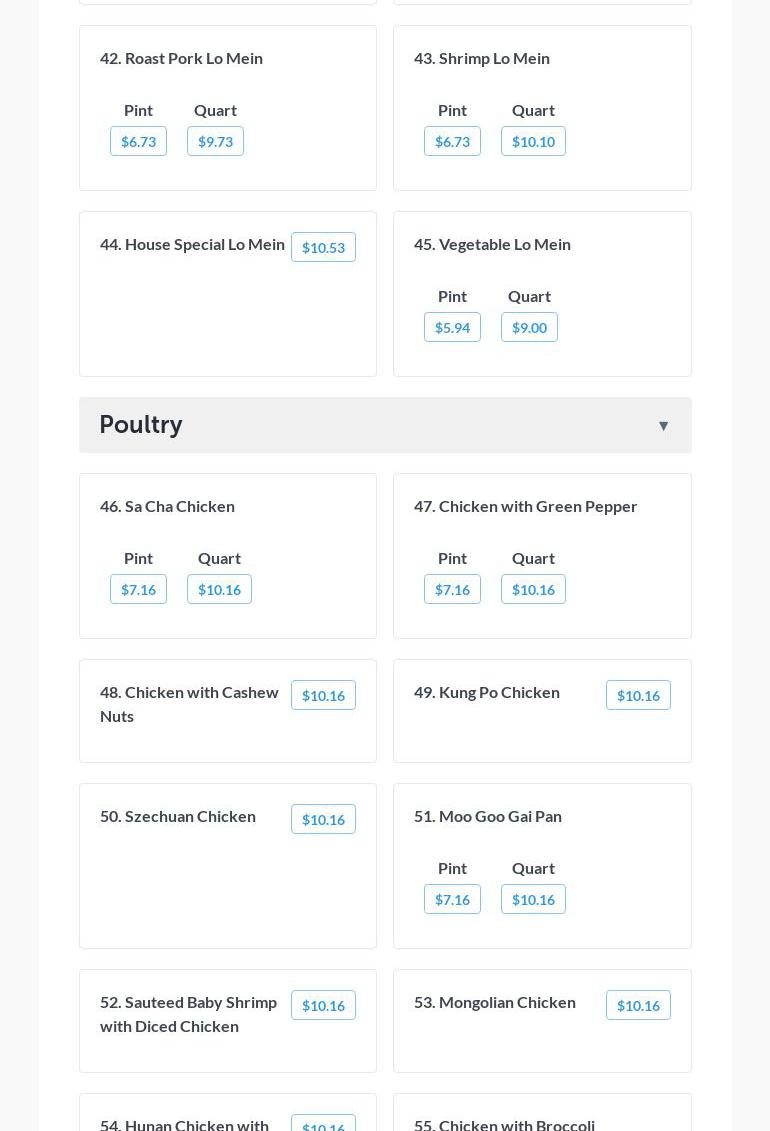Viewport: 770px width, 1131px height.
Task: Add Mongolian Chicken price button
Action: pos(638,1005)
